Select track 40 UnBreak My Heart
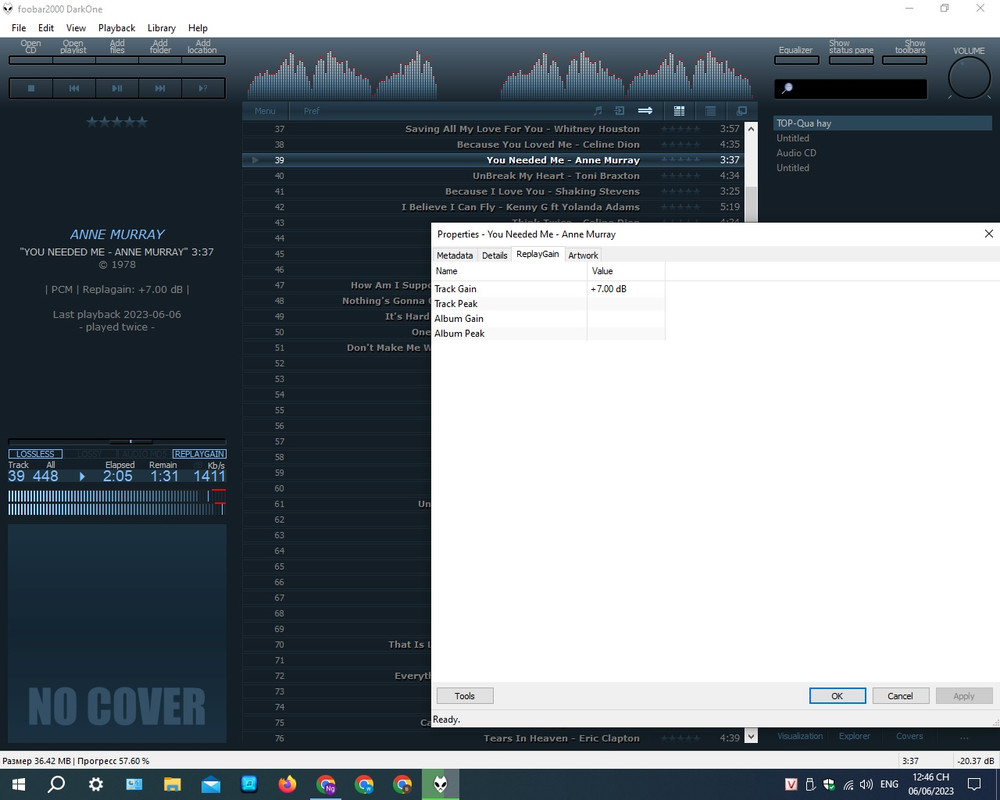Screen dimensions: 1000x800 [x=492, y=175]
